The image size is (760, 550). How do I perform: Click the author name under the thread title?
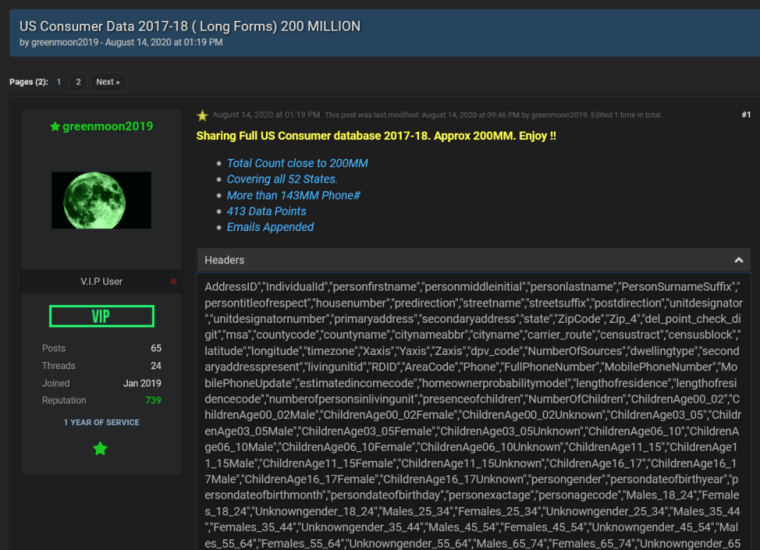click(58, 42)
